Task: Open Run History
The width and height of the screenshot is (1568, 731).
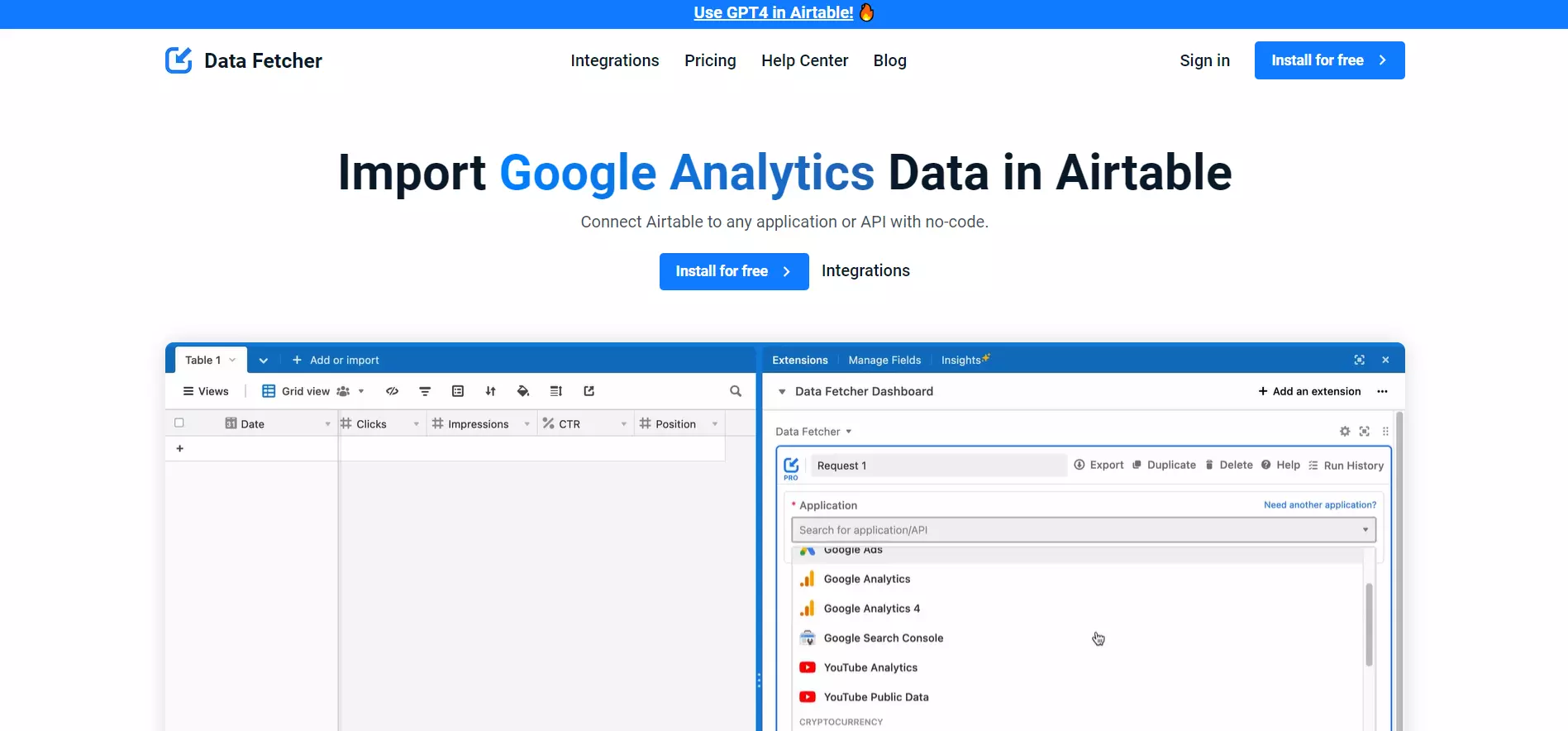Action: (x=1346, y=466)
